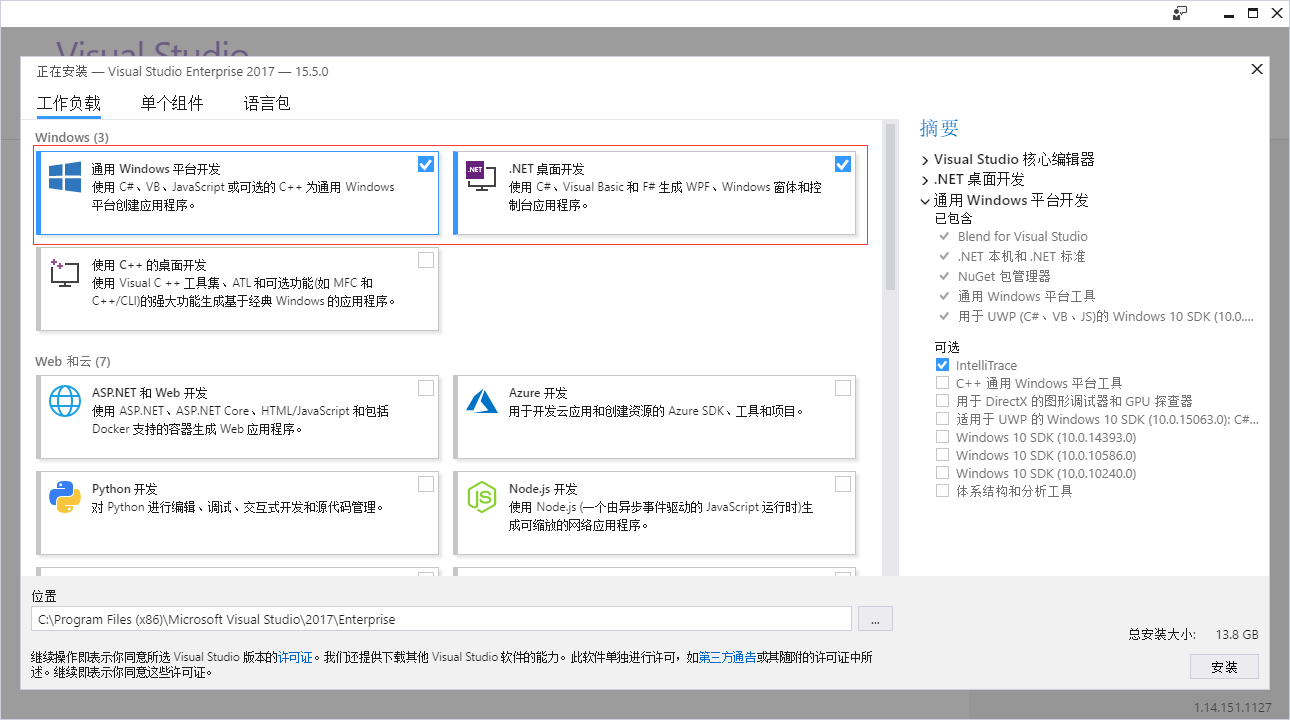Image resolution: width=1290 pixels, height=720 pixels.
Task: Switch to 语言包 tab
Action: point(267,103)
